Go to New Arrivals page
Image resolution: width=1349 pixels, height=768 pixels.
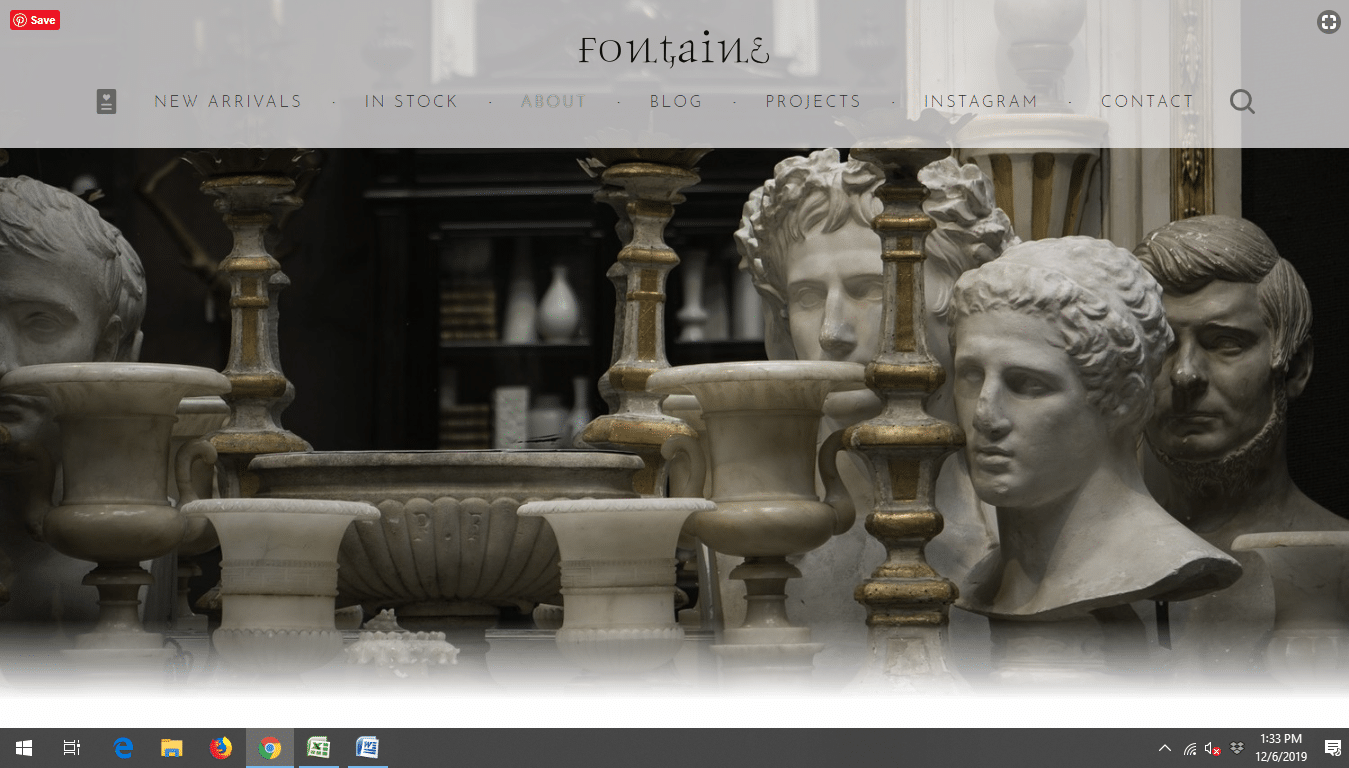point(228,101)
